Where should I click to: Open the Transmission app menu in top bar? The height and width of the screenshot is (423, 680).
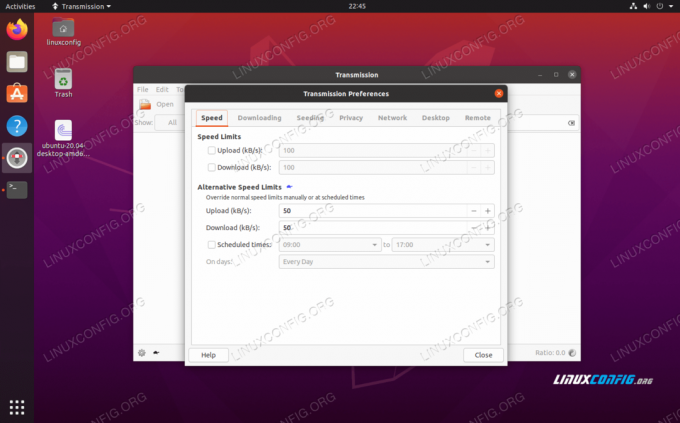tap(81, 6)
